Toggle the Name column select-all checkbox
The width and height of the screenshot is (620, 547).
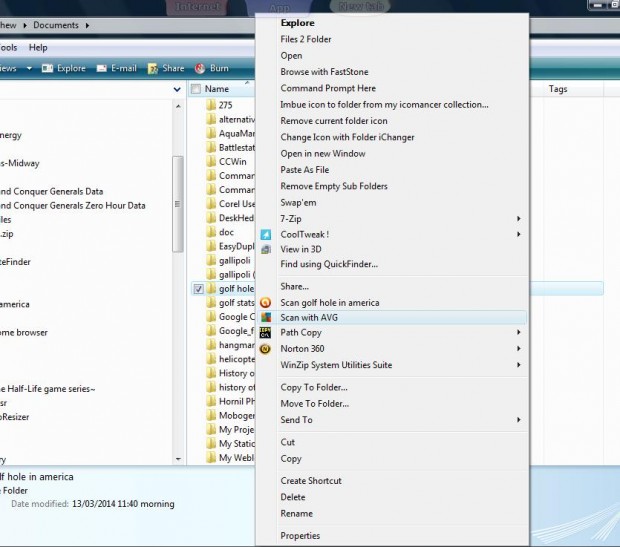click(196, 89)
